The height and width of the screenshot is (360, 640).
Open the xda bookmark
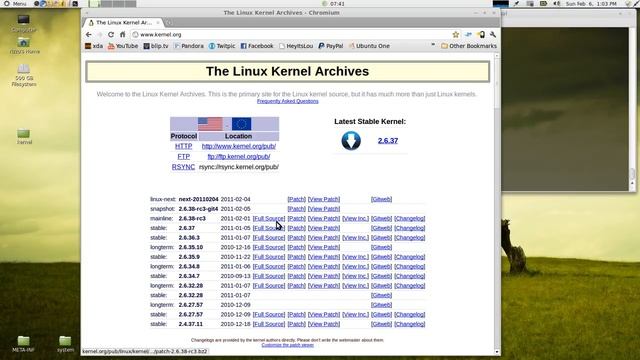[x=94, y=46]
